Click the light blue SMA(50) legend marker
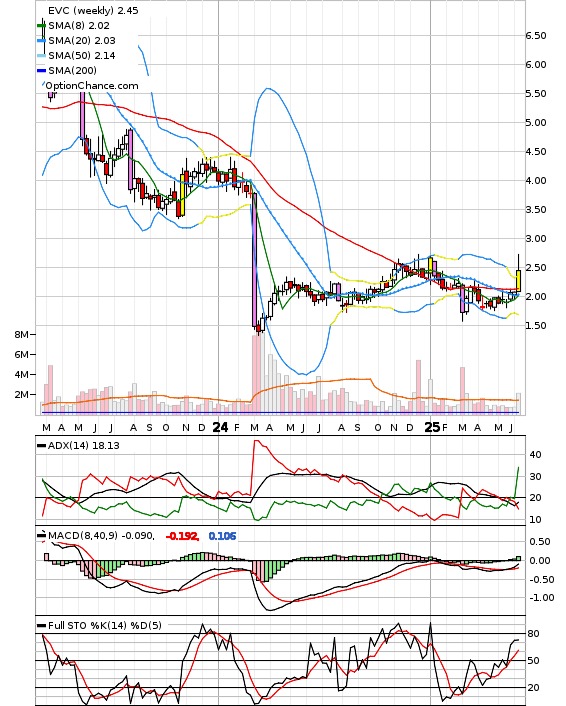The width and height of the screenshot is (566, 706). tap(41, 55)
